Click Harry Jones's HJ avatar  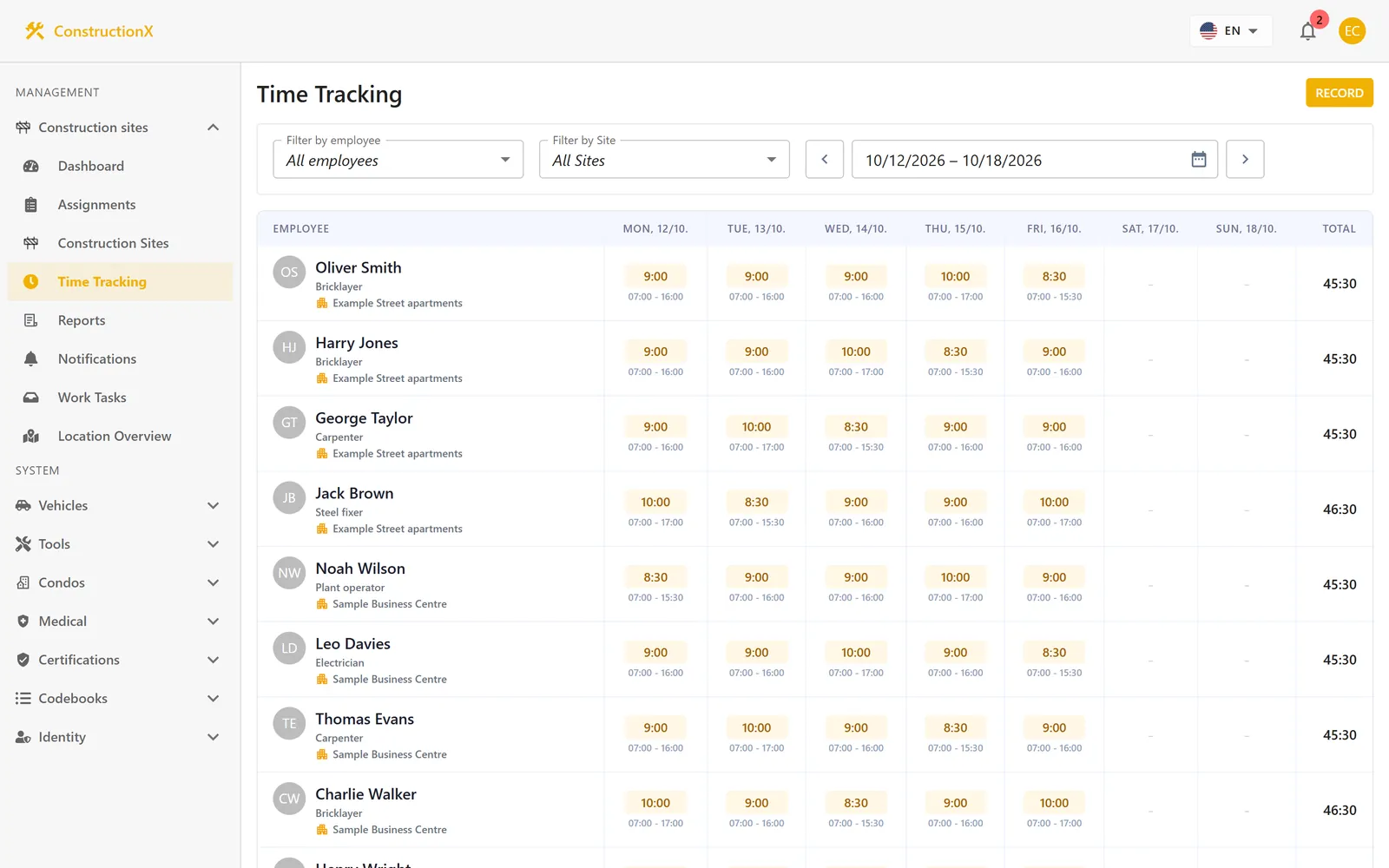click(289, 347)
